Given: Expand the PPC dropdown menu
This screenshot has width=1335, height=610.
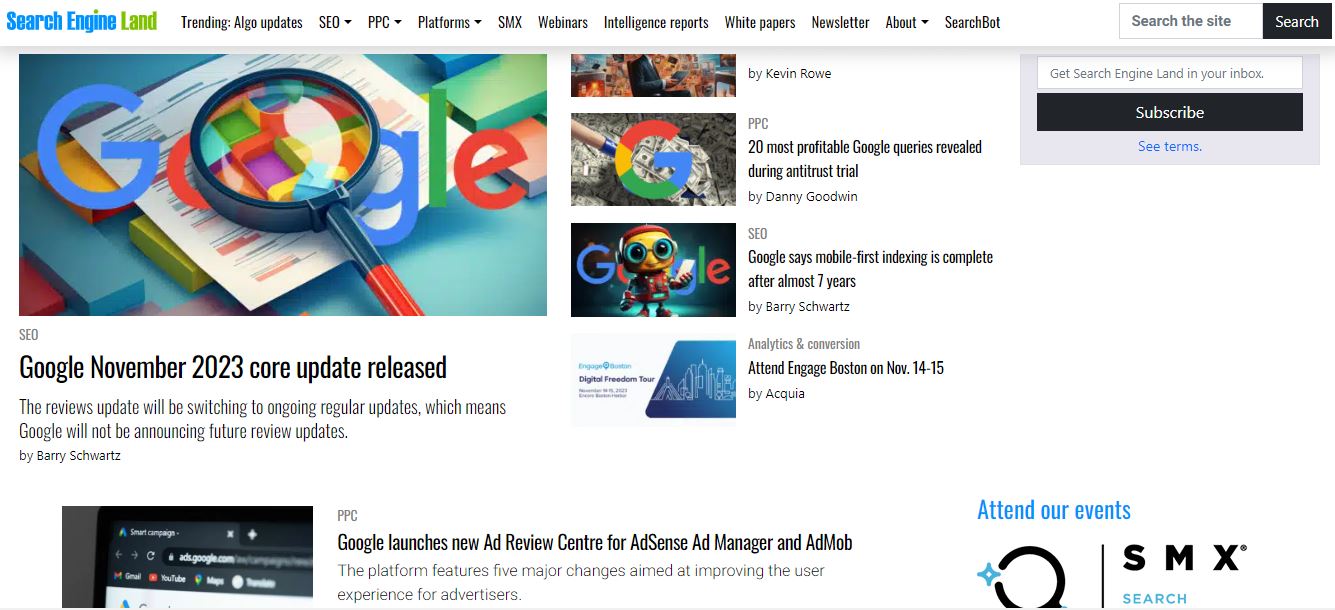Looking at the screenshot, I should (385, 22).
